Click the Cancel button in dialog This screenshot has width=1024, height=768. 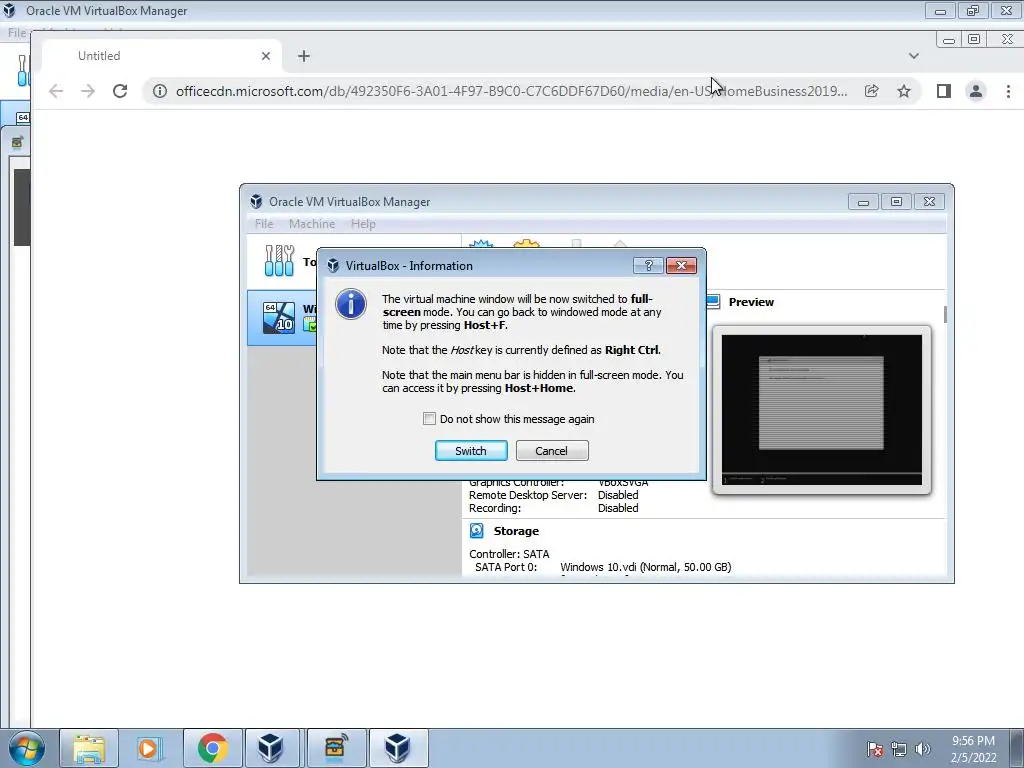click(552, 451)
